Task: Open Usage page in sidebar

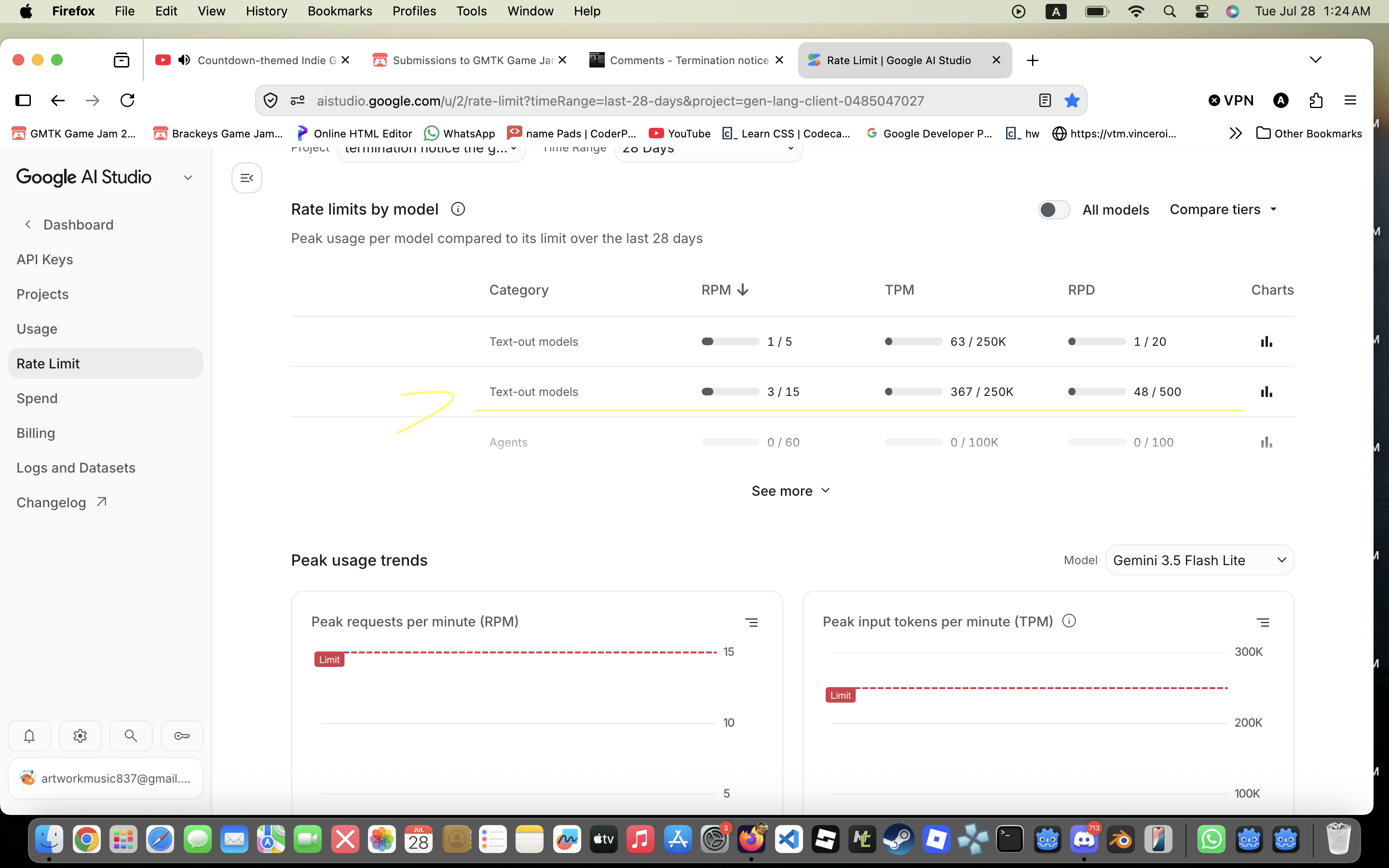Action: [x=106, y=329]
